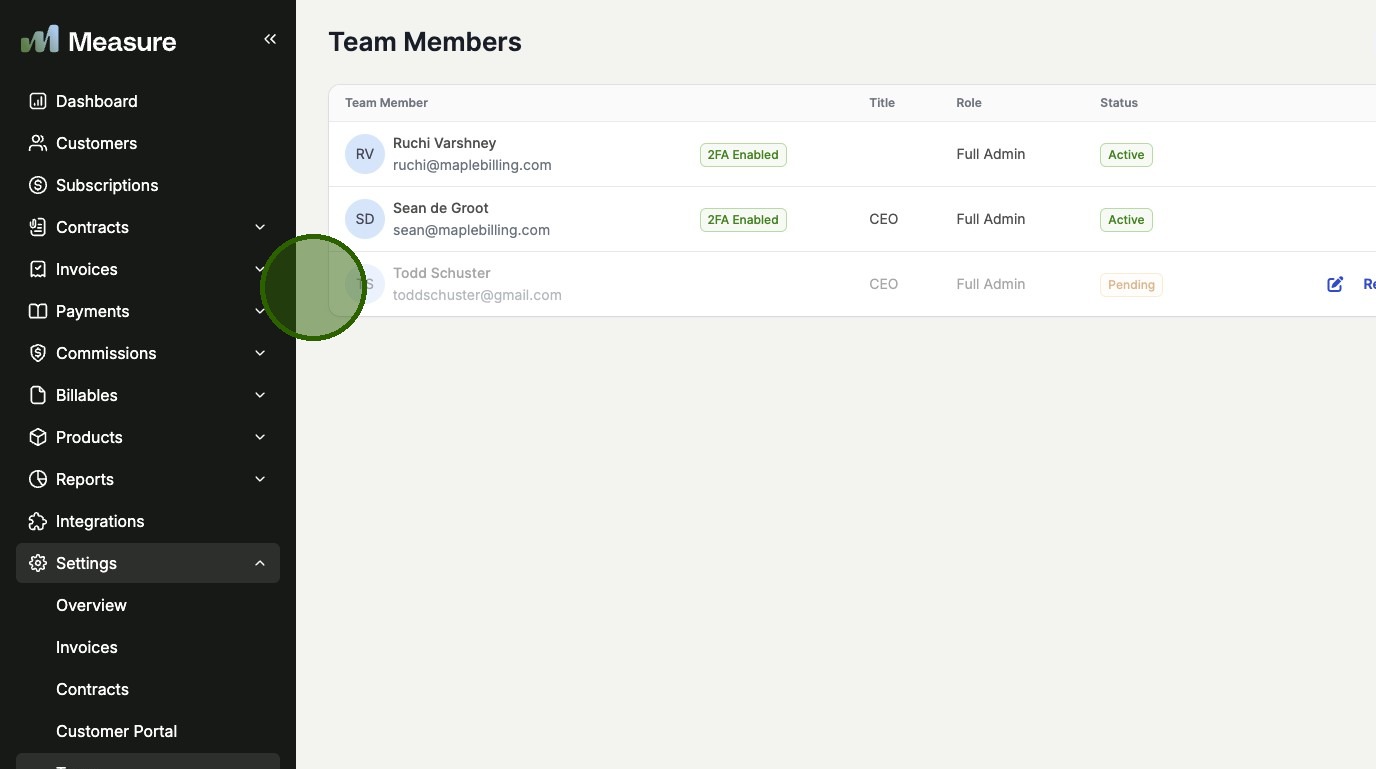This screenshot has width=1376, height=769.
Task: Open Invoices via the sidebar icon
Action: click(x=37, y=269)
